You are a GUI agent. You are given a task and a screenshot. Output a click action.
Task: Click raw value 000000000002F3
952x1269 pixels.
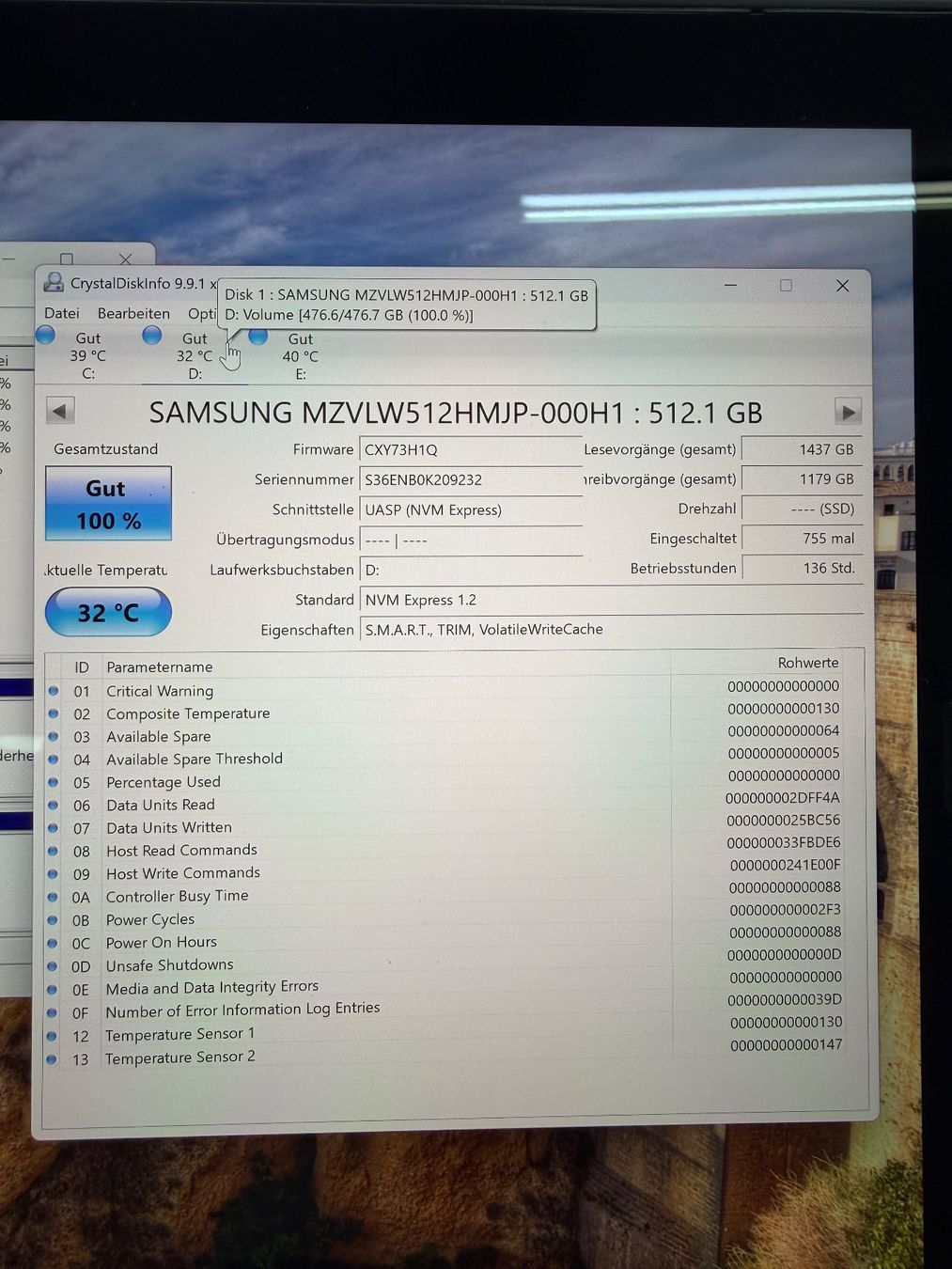785,910
